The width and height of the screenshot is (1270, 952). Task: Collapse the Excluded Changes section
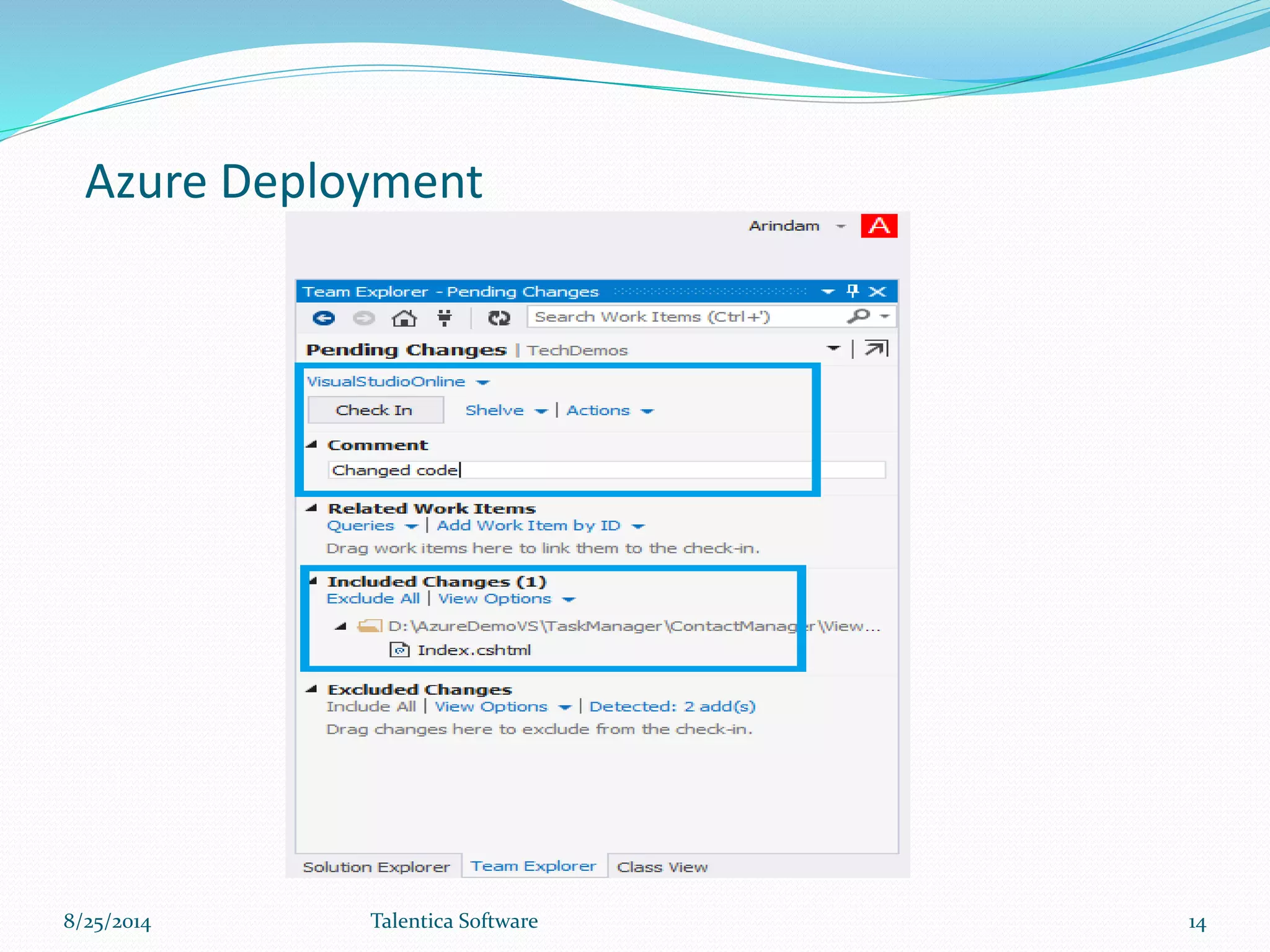pyautogui.click(x=312, y=689)
